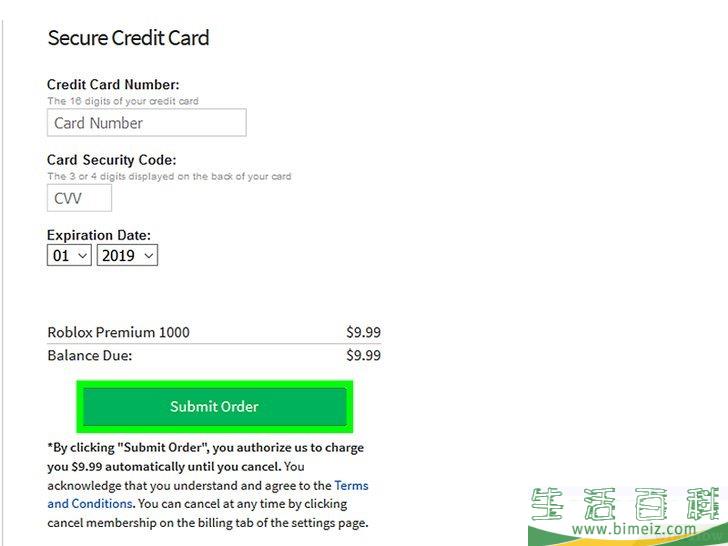Click the $9.99 price next to Roblox Premium
Screen dimensions: 728x546
364,332
